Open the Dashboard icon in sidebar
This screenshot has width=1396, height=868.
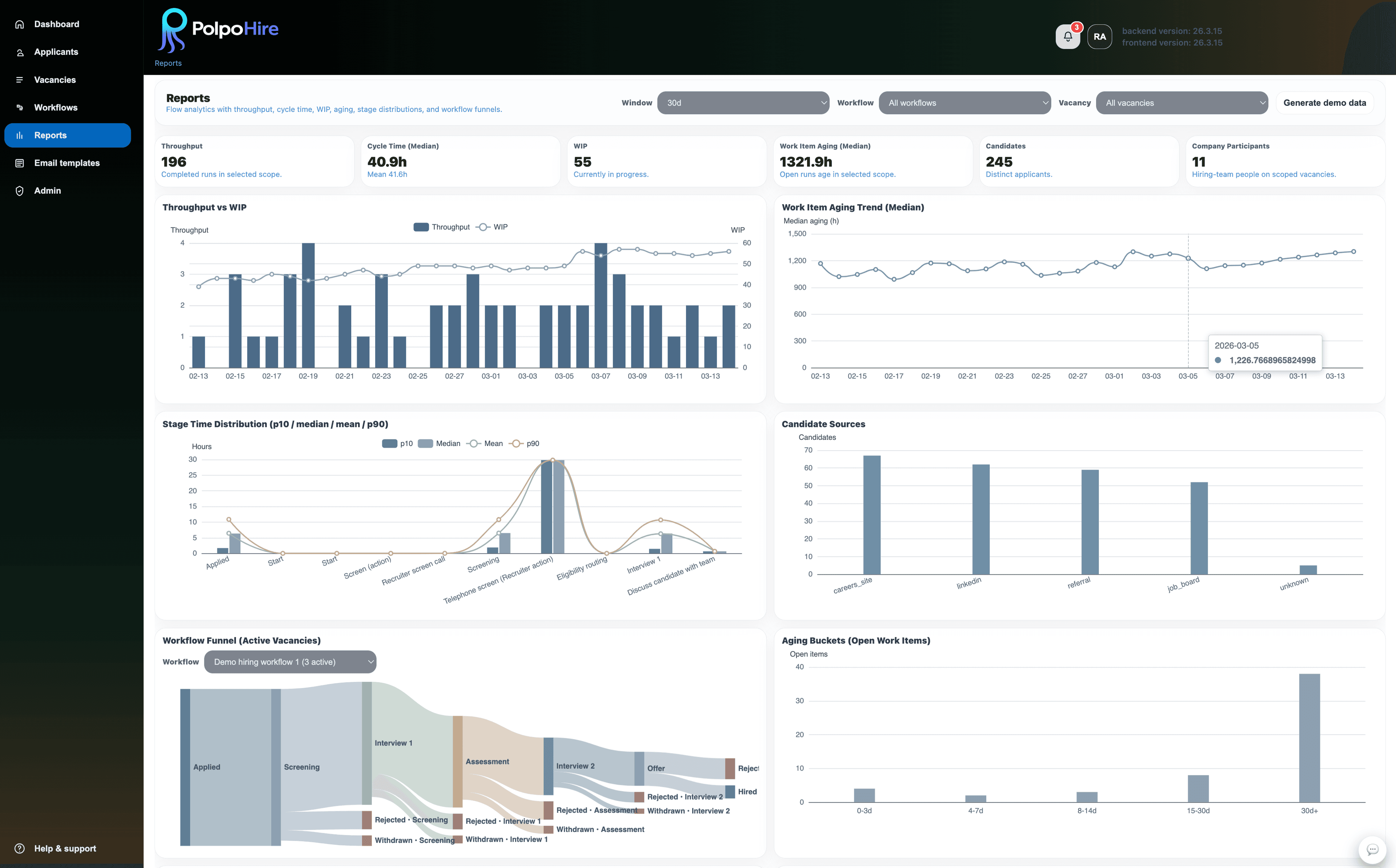(20, 24)
